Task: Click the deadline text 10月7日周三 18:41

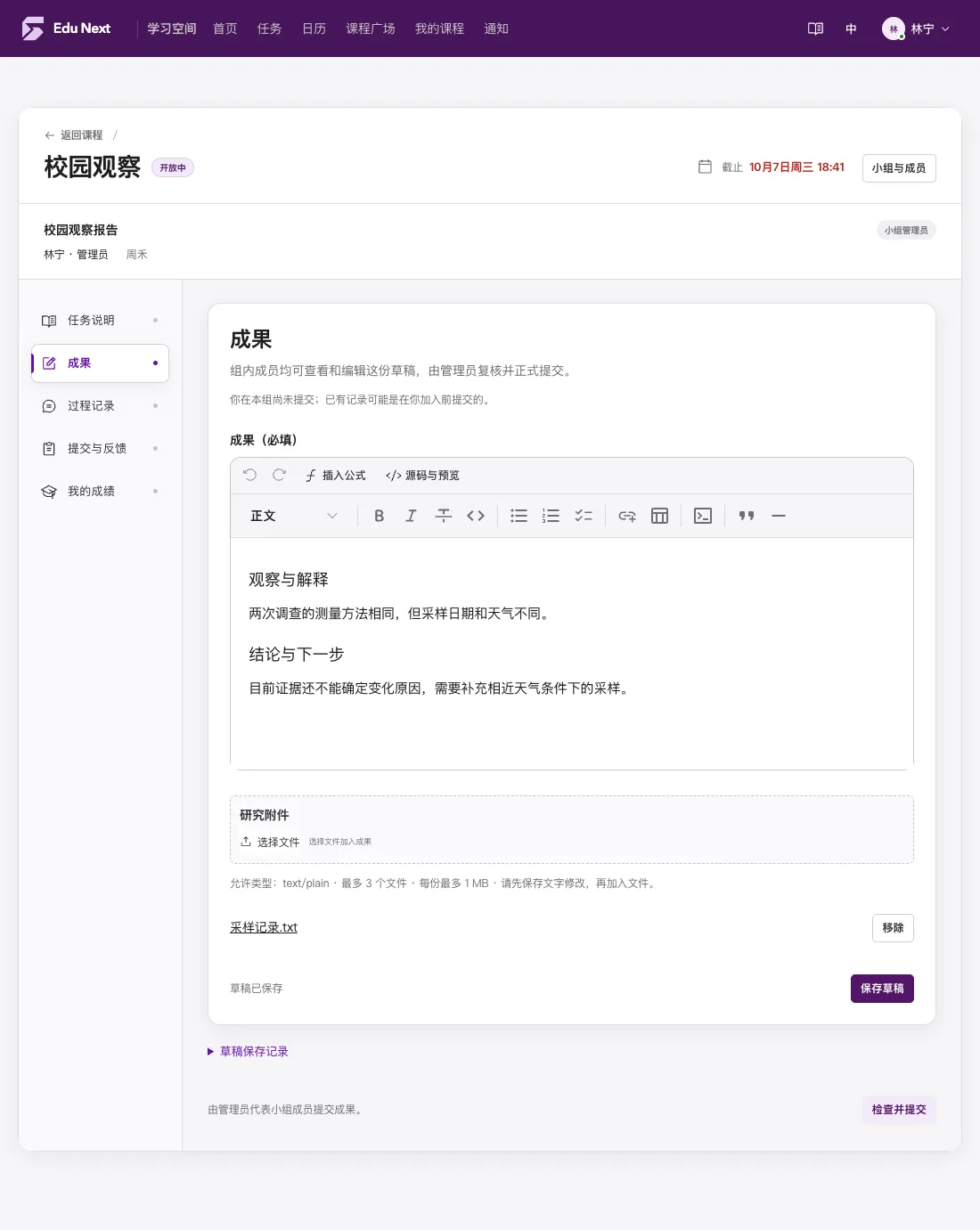Action: pos(796,167)
